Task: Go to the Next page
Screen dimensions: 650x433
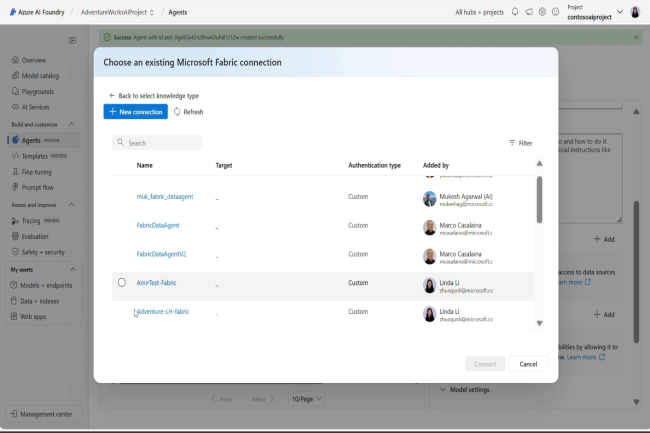Action: [x=263, y=399]
